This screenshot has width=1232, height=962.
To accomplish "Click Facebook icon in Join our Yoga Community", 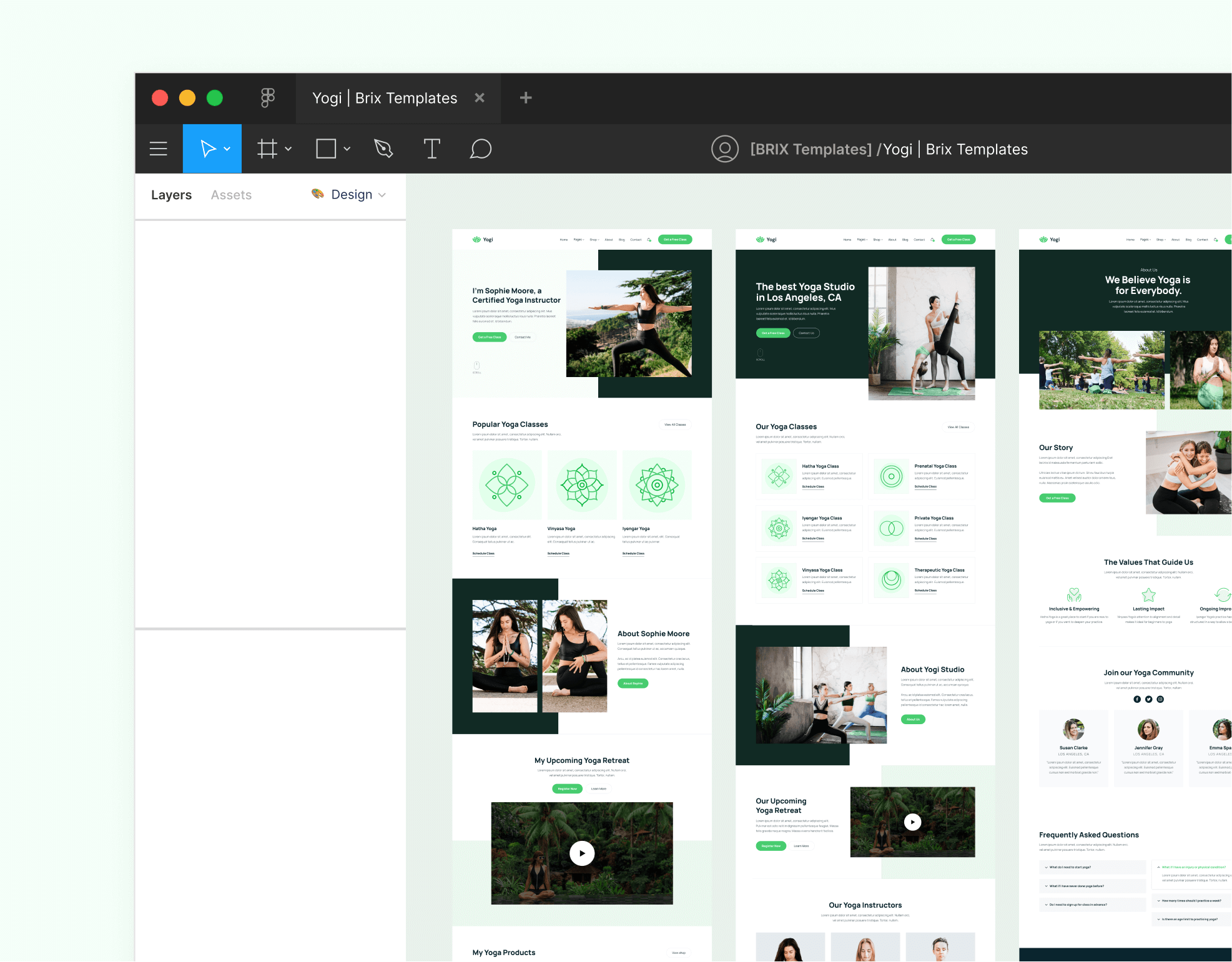I will tap(1137, 699).
